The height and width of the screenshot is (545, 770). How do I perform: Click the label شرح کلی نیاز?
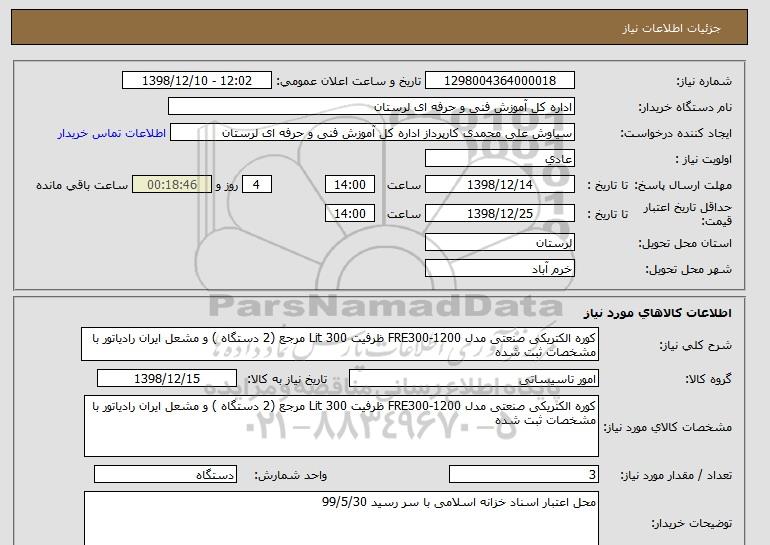[695, 345]
